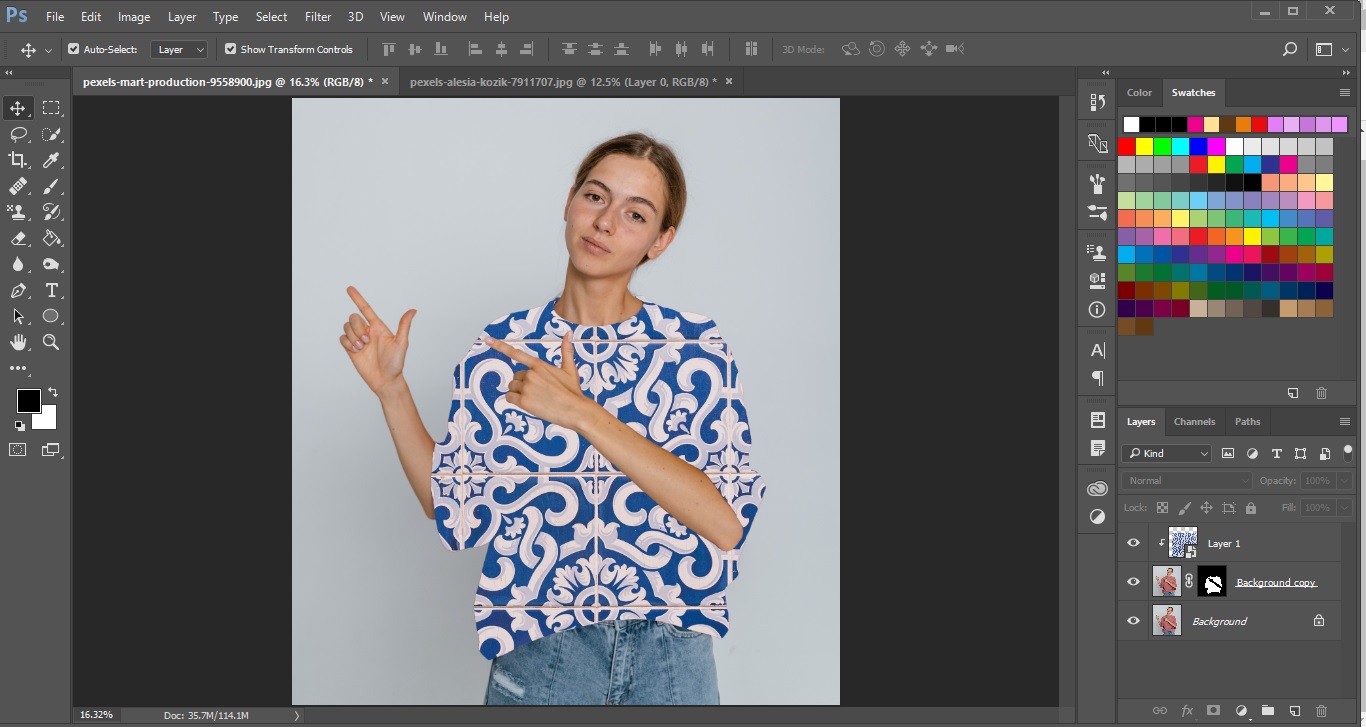Choose the Lasso tool
Image resolution: width=1366 pixels, height=727 pixels.
18,134
